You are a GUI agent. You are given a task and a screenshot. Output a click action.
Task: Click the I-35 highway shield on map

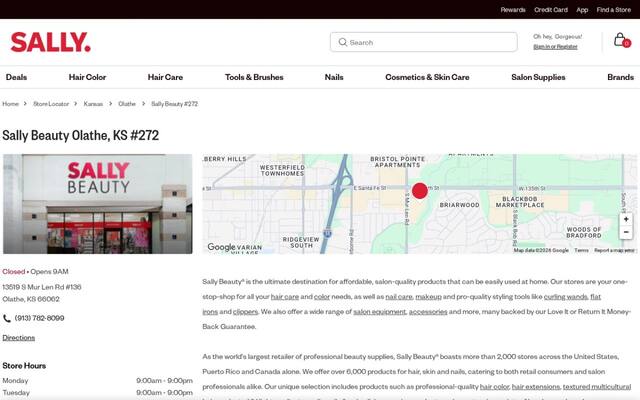[x=327, y=233]
